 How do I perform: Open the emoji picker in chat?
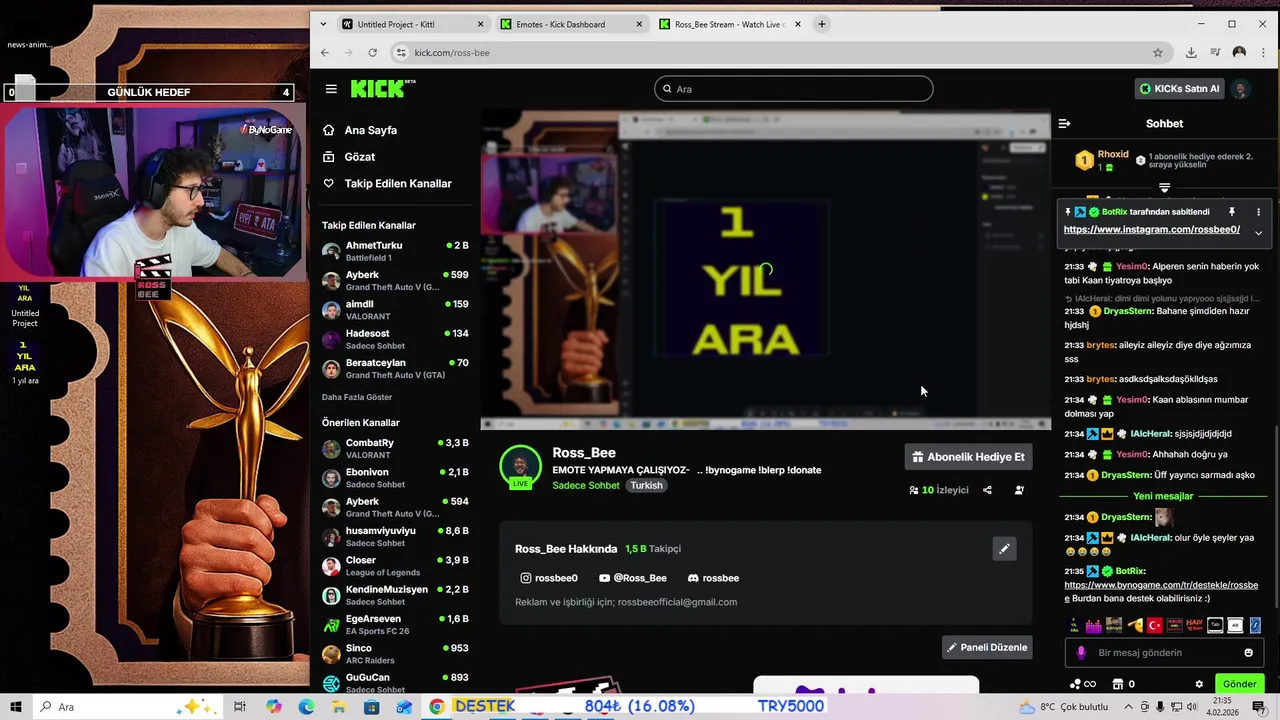click(1248, 653)
